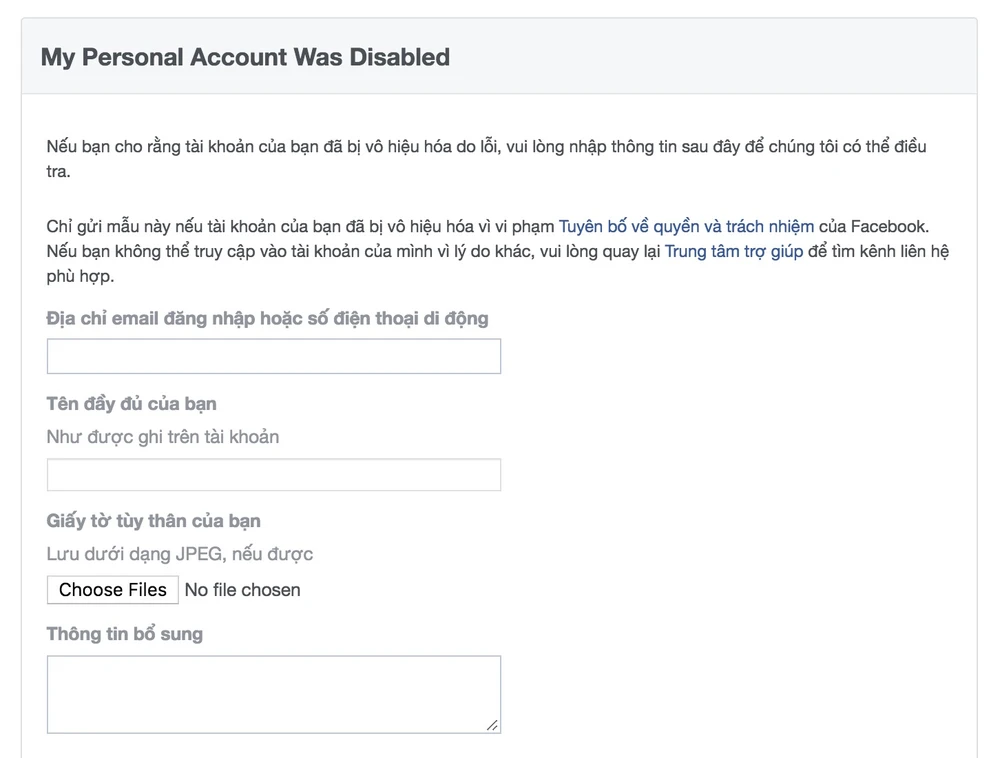Screen dimensions: 1000x758
Task: Click the login email or phone number field
Action: pyautogui.click(x=273, y=357)
